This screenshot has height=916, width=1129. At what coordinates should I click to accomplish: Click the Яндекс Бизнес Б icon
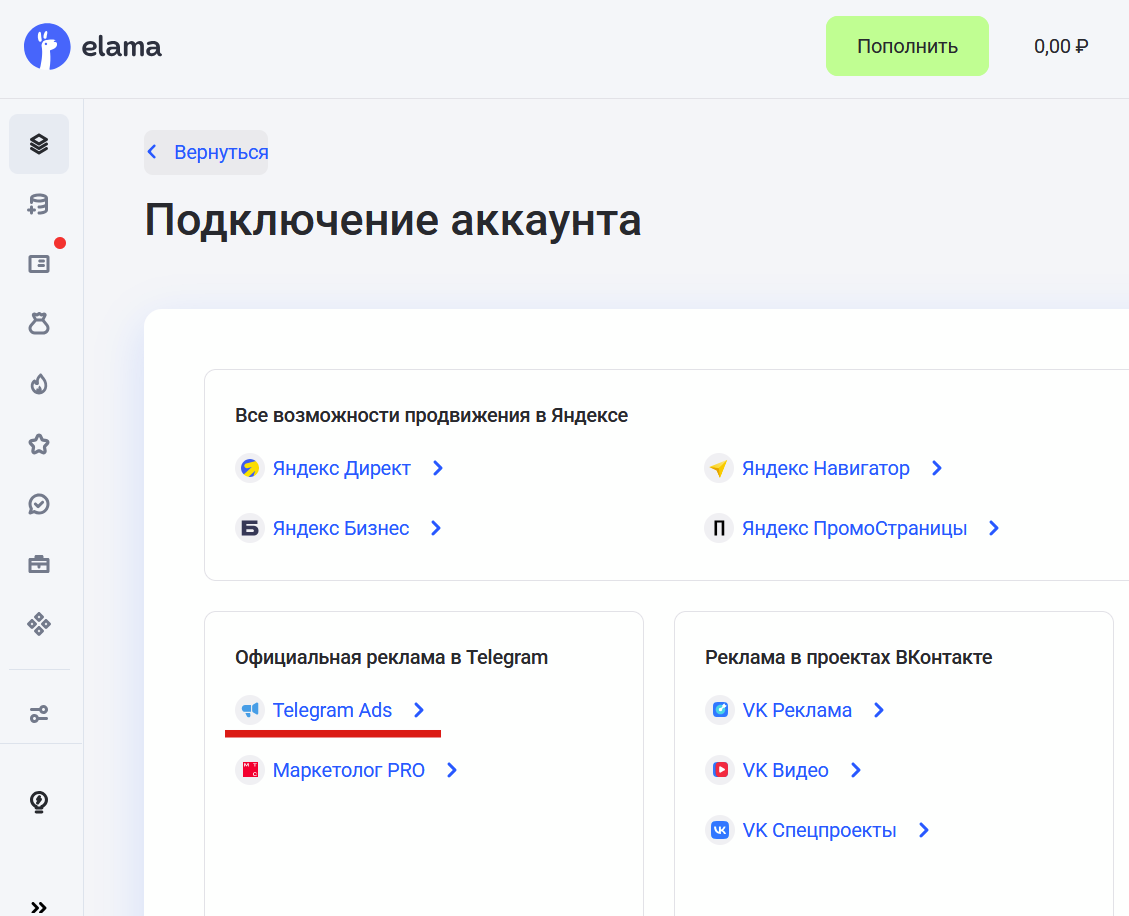click(x=250, y=528)
